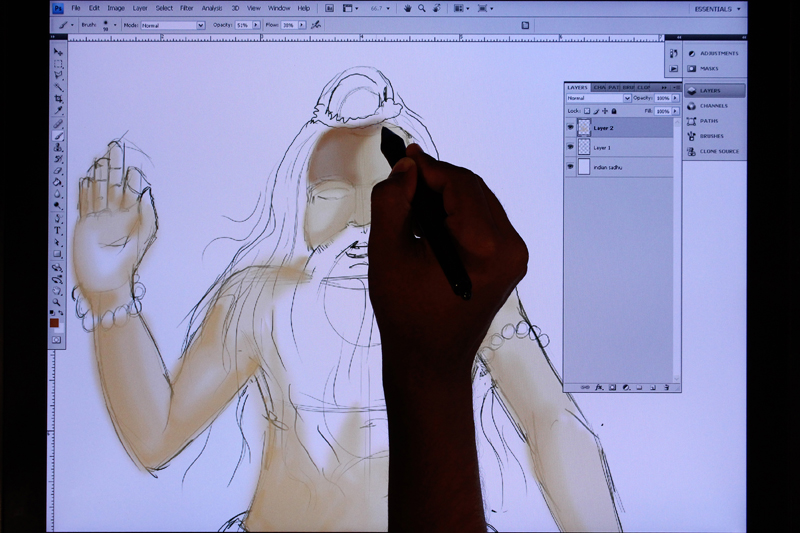Select the Move tool in toolbox
800x533 pixels.
[58, 51]
